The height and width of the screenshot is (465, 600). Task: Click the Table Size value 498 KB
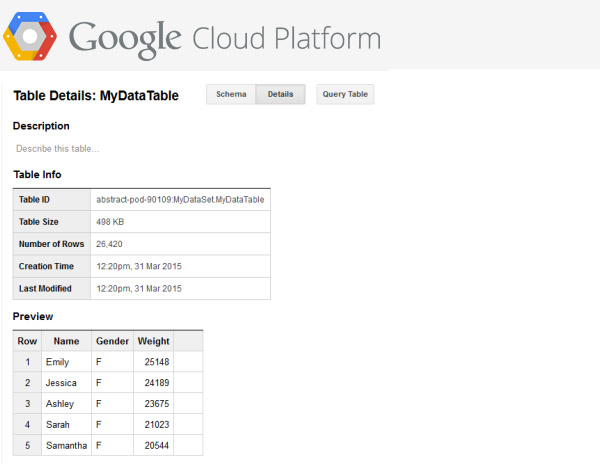pos(110,222)
